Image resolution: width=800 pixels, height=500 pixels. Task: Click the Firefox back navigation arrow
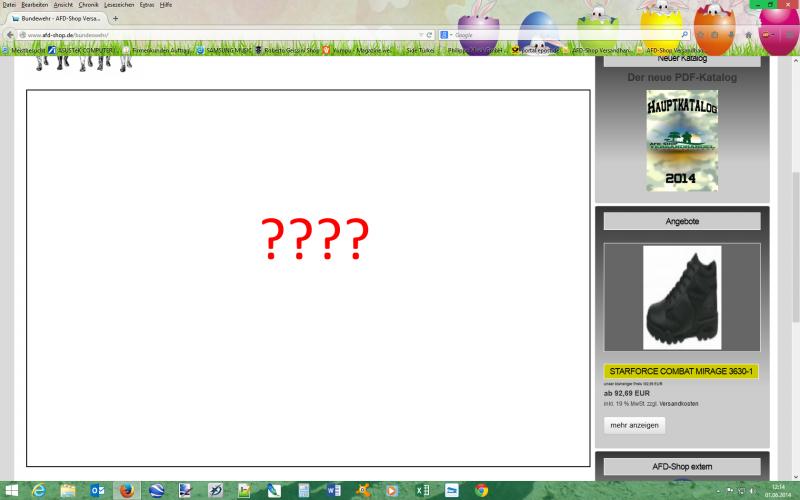9,34
